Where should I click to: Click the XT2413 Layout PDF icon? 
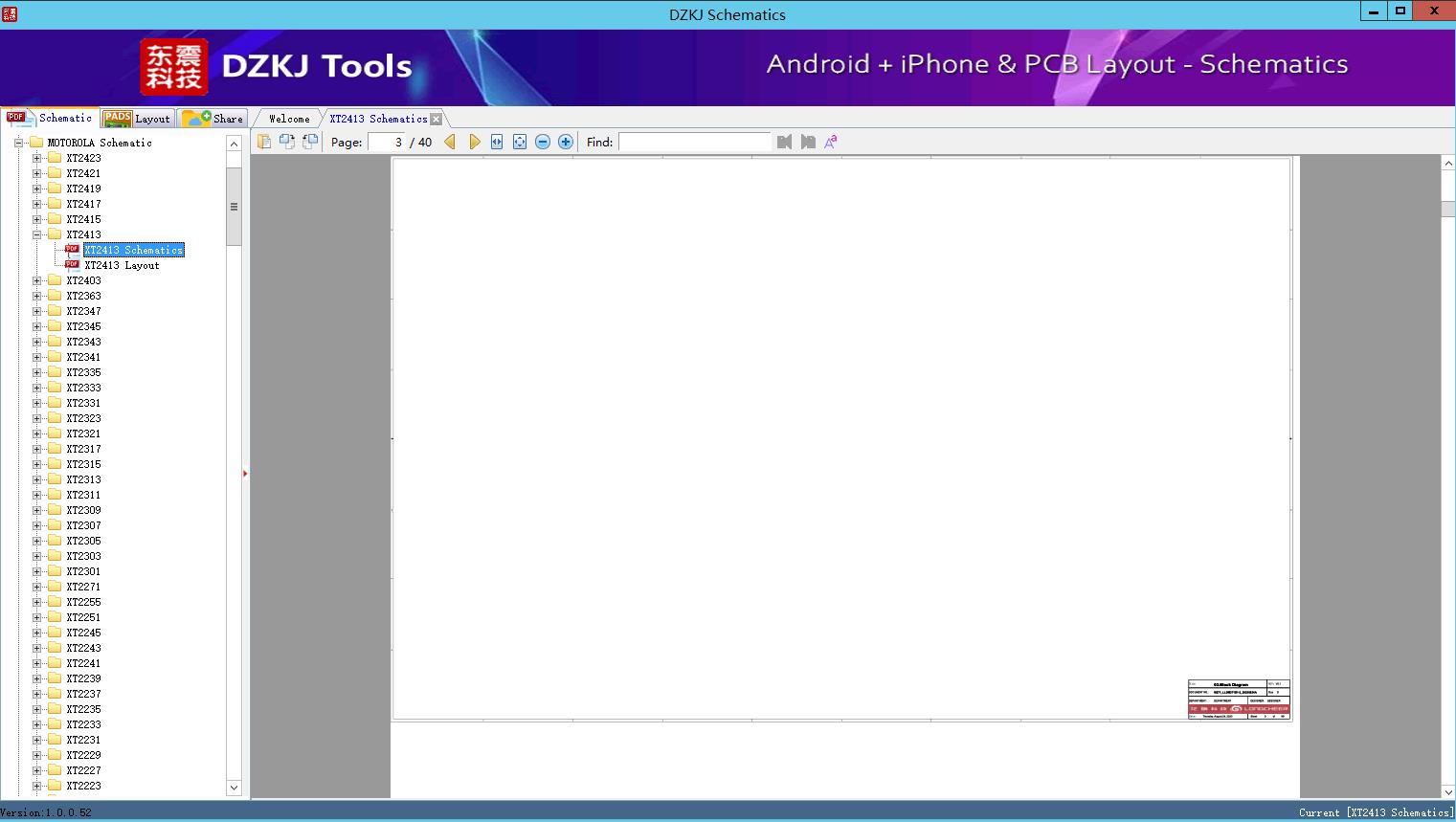click(72, 265)
